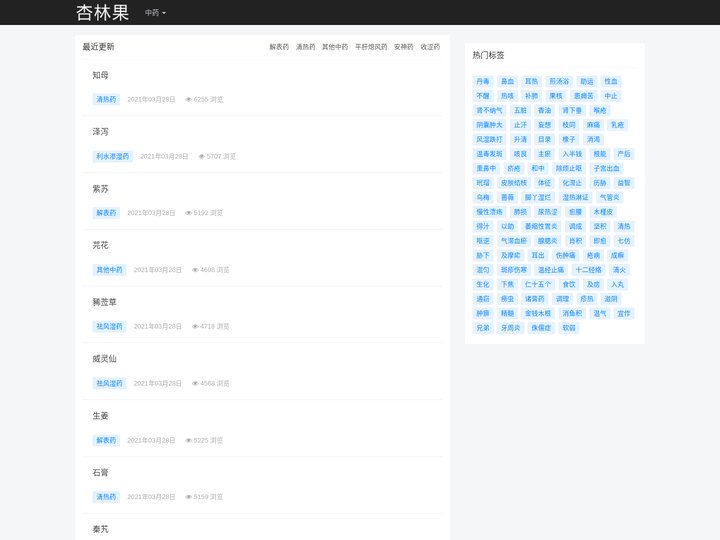The height and width of the screenshot is (540, 720).
Task: Click the 利水渗湿药 badge under 泽泻
Action: (112, 156)
